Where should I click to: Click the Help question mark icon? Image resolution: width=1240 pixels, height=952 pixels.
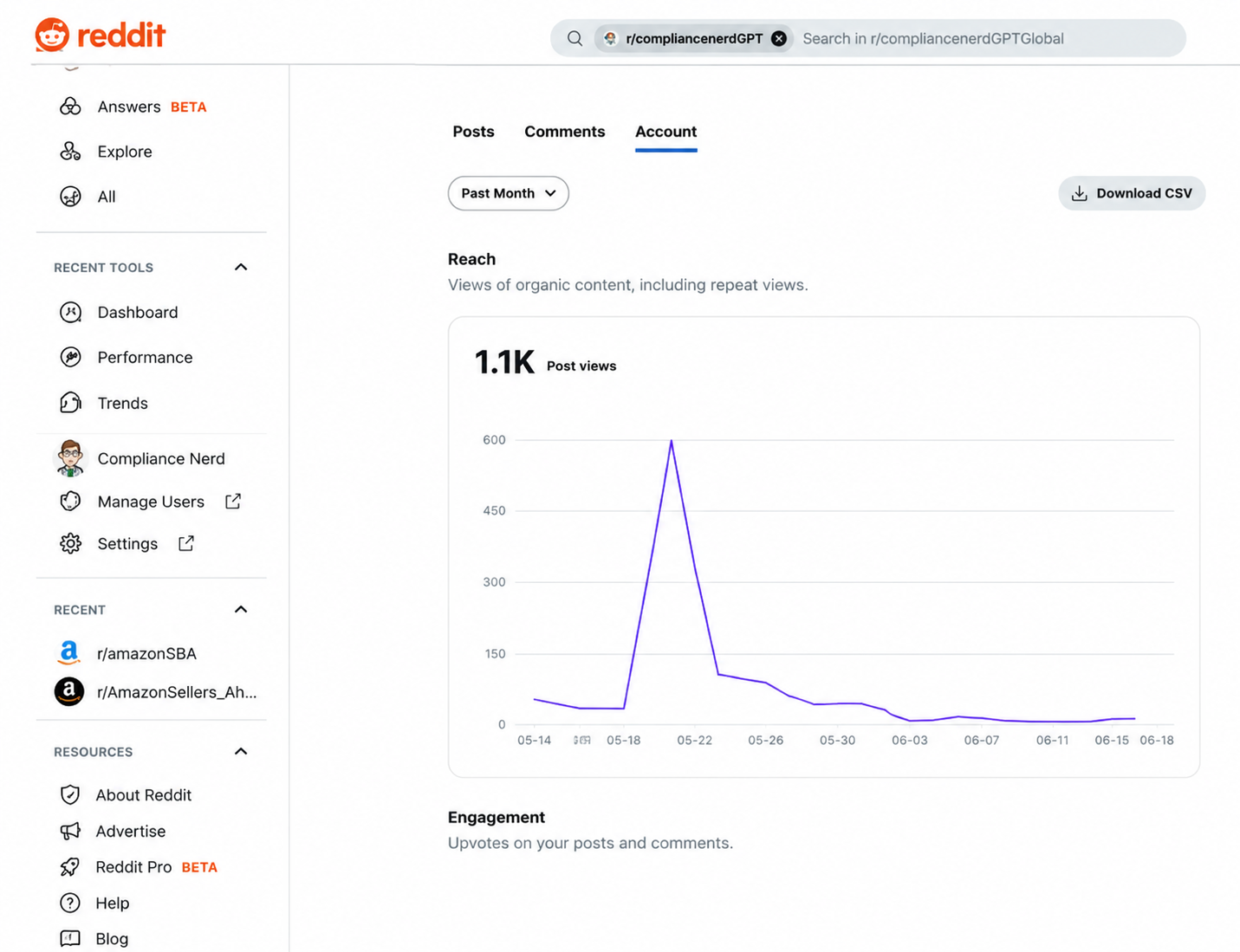[x=70, y=903]
